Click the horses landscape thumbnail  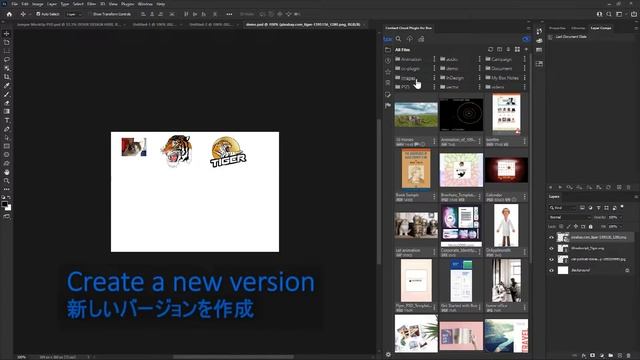416,115
